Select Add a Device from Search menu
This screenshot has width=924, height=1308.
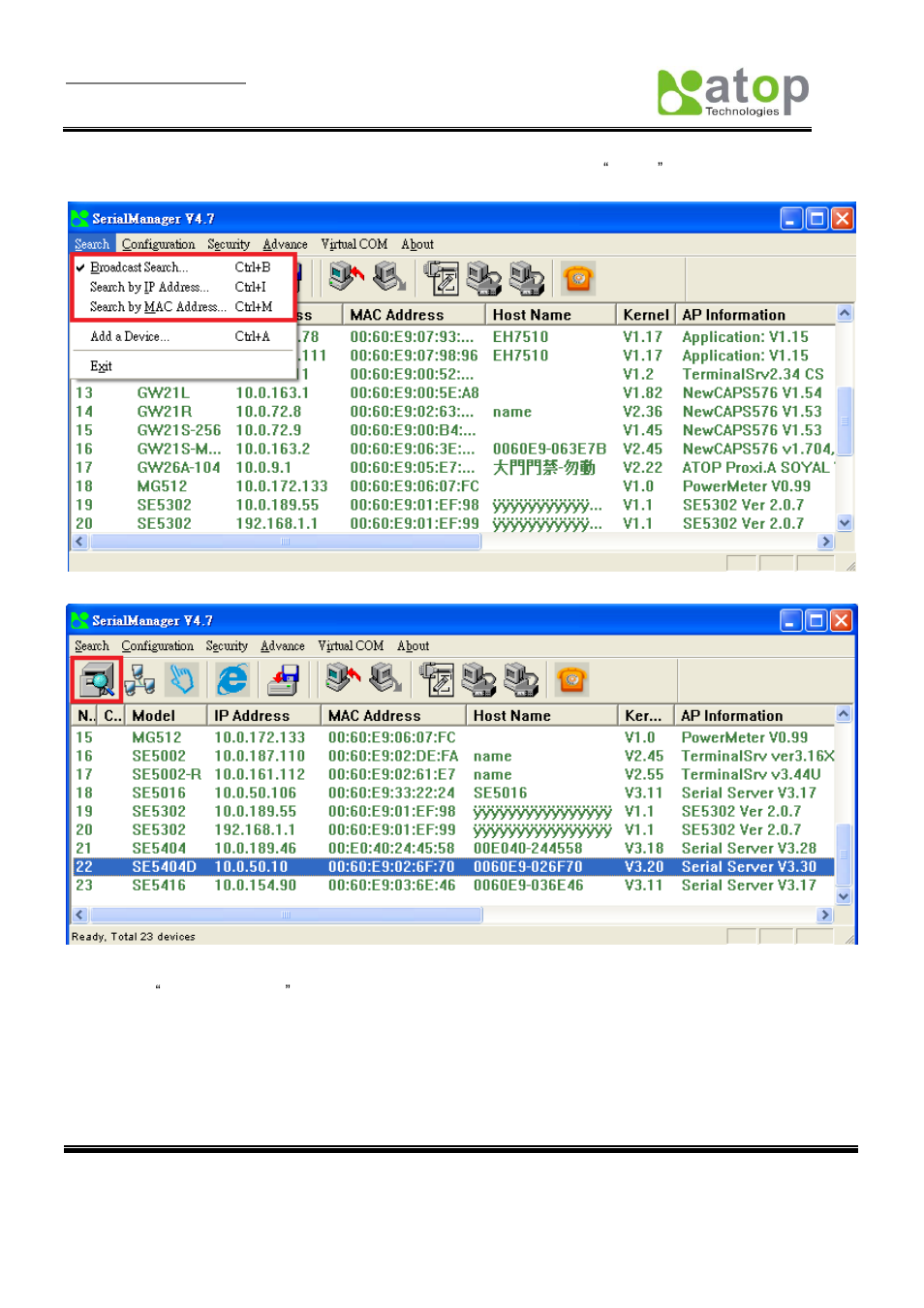[174, 336]
